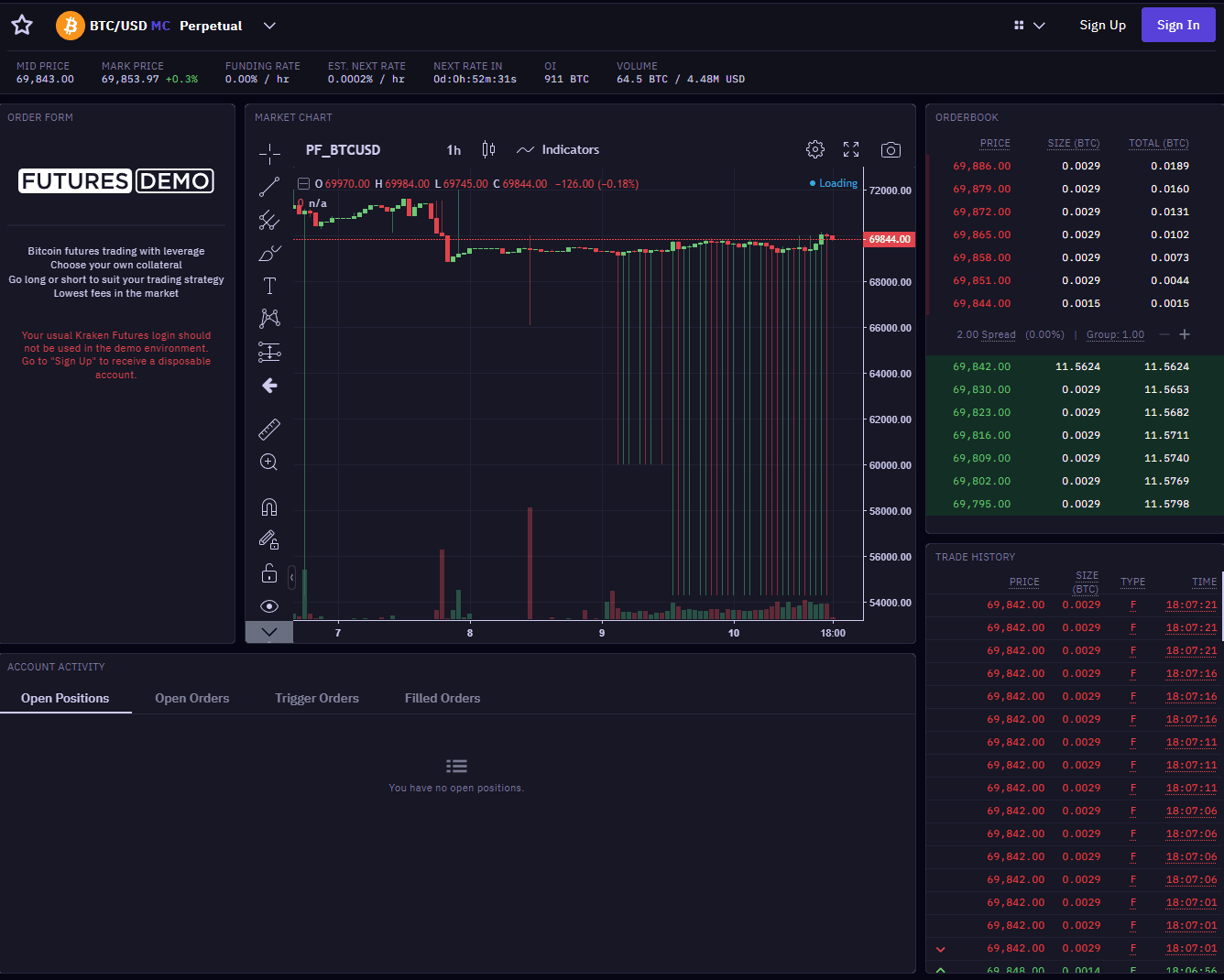Click the 69844.00 price axis label
Viewport: 1224px width, 980px height.
(x=890, y=239)
